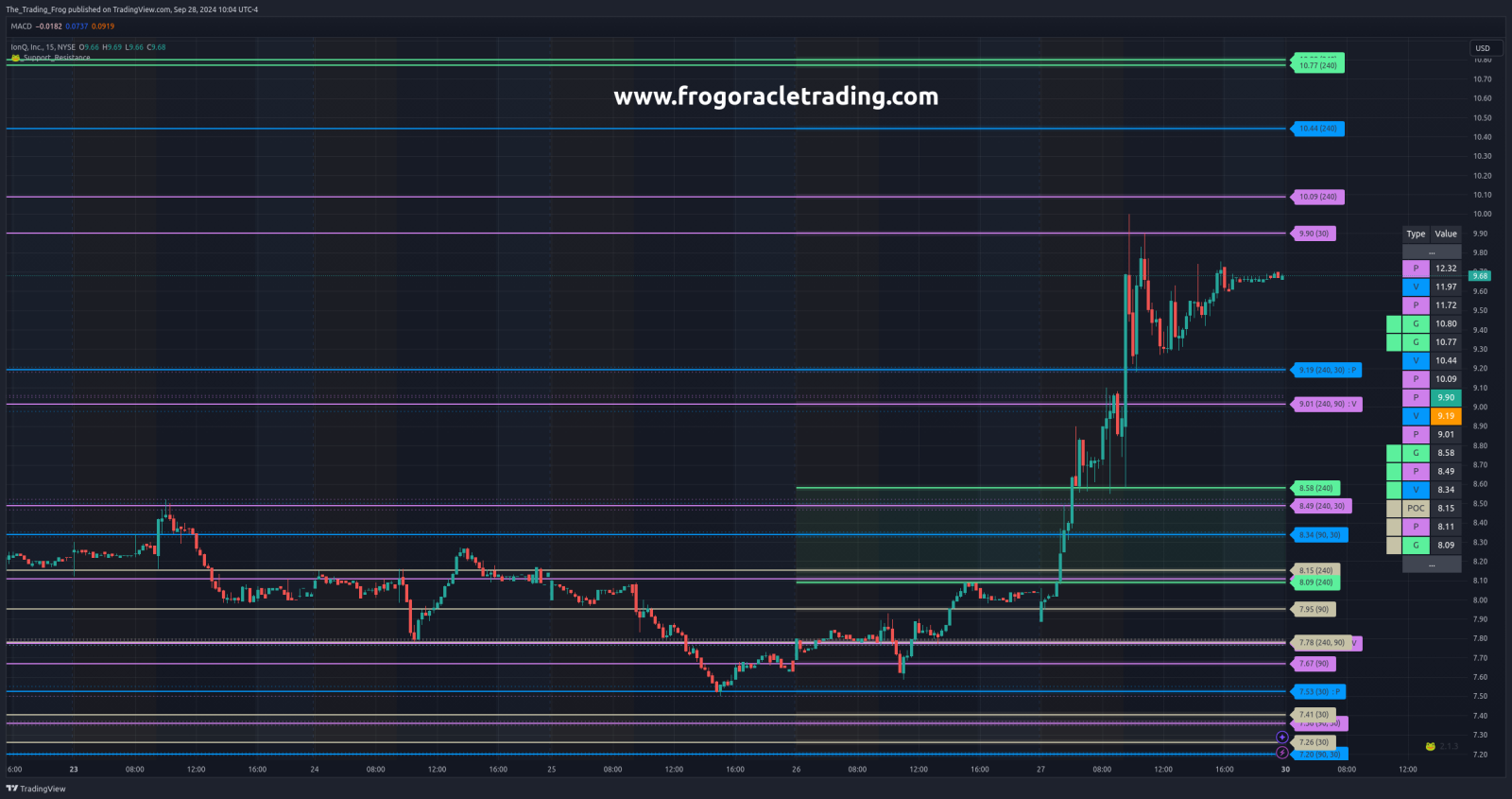Click the green swatch beside table value 10.80
Viewport: 1512px width, 799px height.
(x=1394, y=324)
